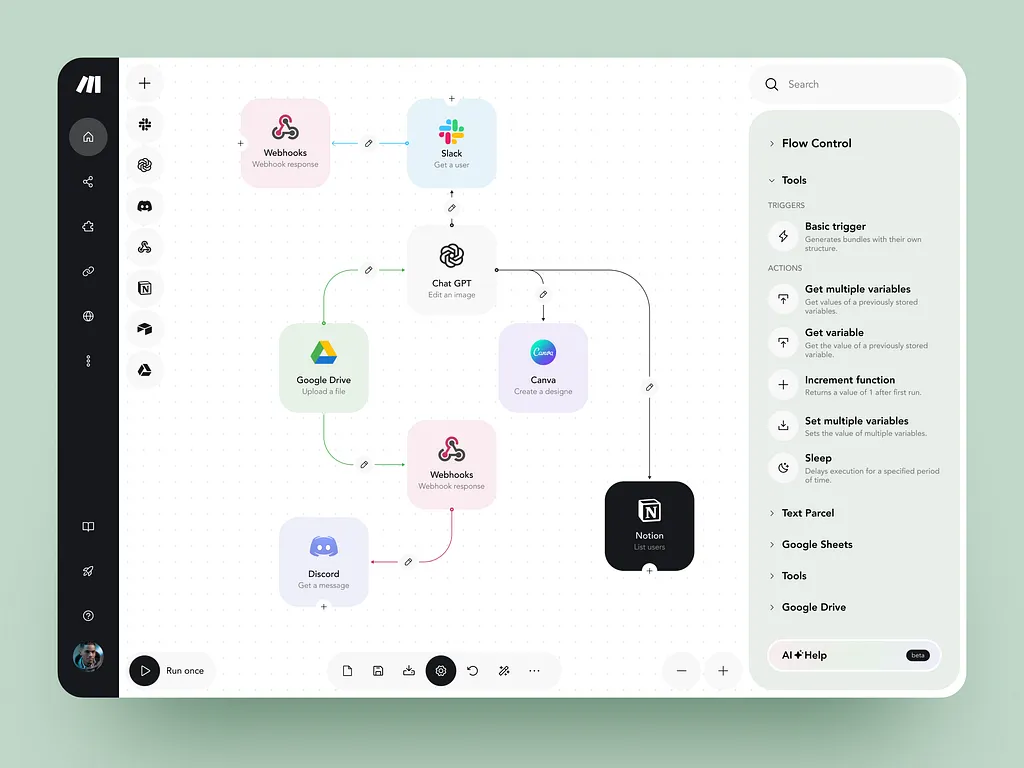Click the globe icon in the dark sidebar
Screen dimensions: 1024x768
[88, 316]
